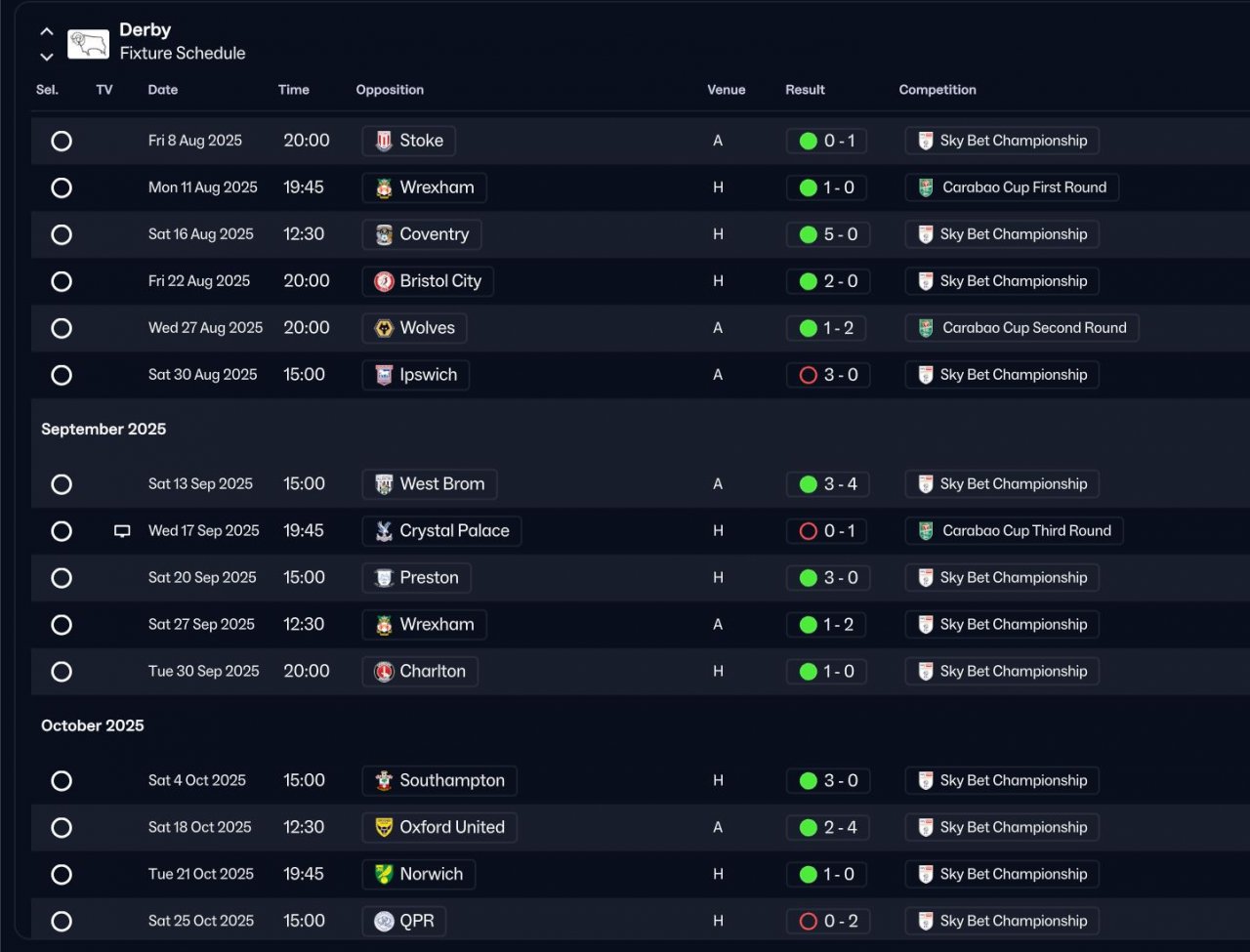The width and height of the screenshot is (1250, 952).
Task: Sort fixtures by Date column header
Action: point(163,90)
